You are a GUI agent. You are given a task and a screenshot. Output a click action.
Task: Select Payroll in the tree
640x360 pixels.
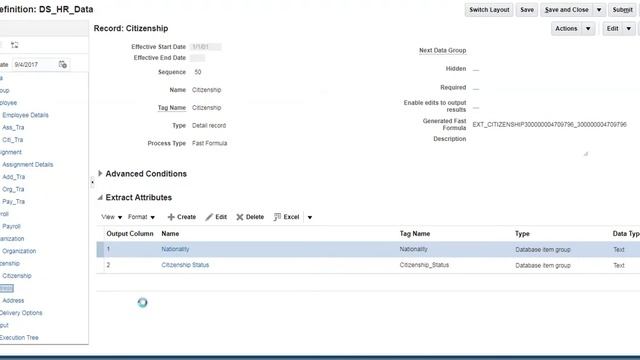[11, 226]
